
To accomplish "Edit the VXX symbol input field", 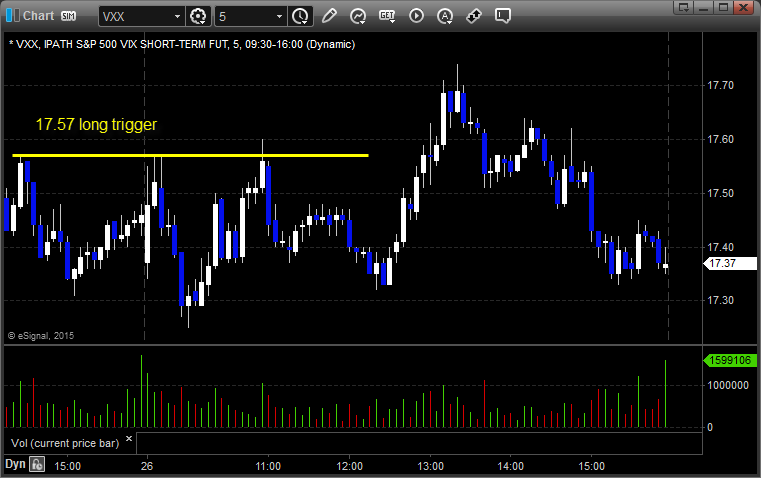I will click(135, 16).
